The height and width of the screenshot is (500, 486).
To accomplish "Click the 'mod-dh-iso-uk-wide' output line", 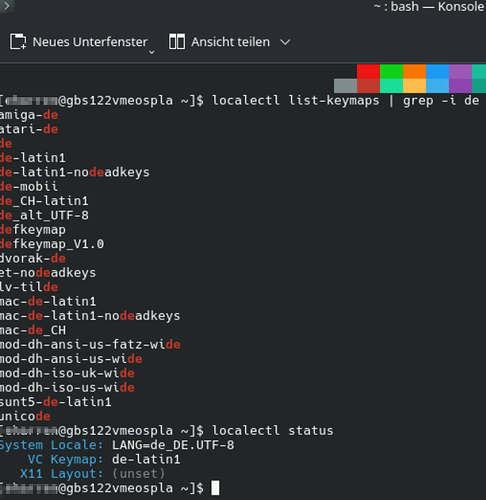I will click(x=67, y=373).
